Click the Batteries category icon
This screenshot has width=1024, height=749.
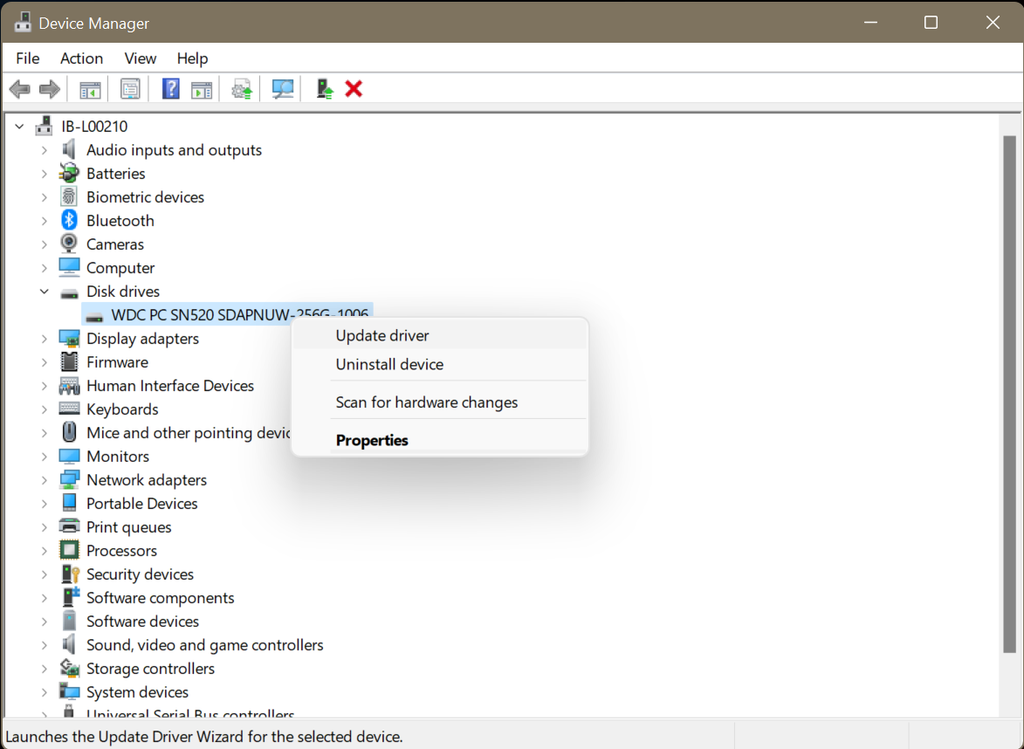tap(69, 173)
